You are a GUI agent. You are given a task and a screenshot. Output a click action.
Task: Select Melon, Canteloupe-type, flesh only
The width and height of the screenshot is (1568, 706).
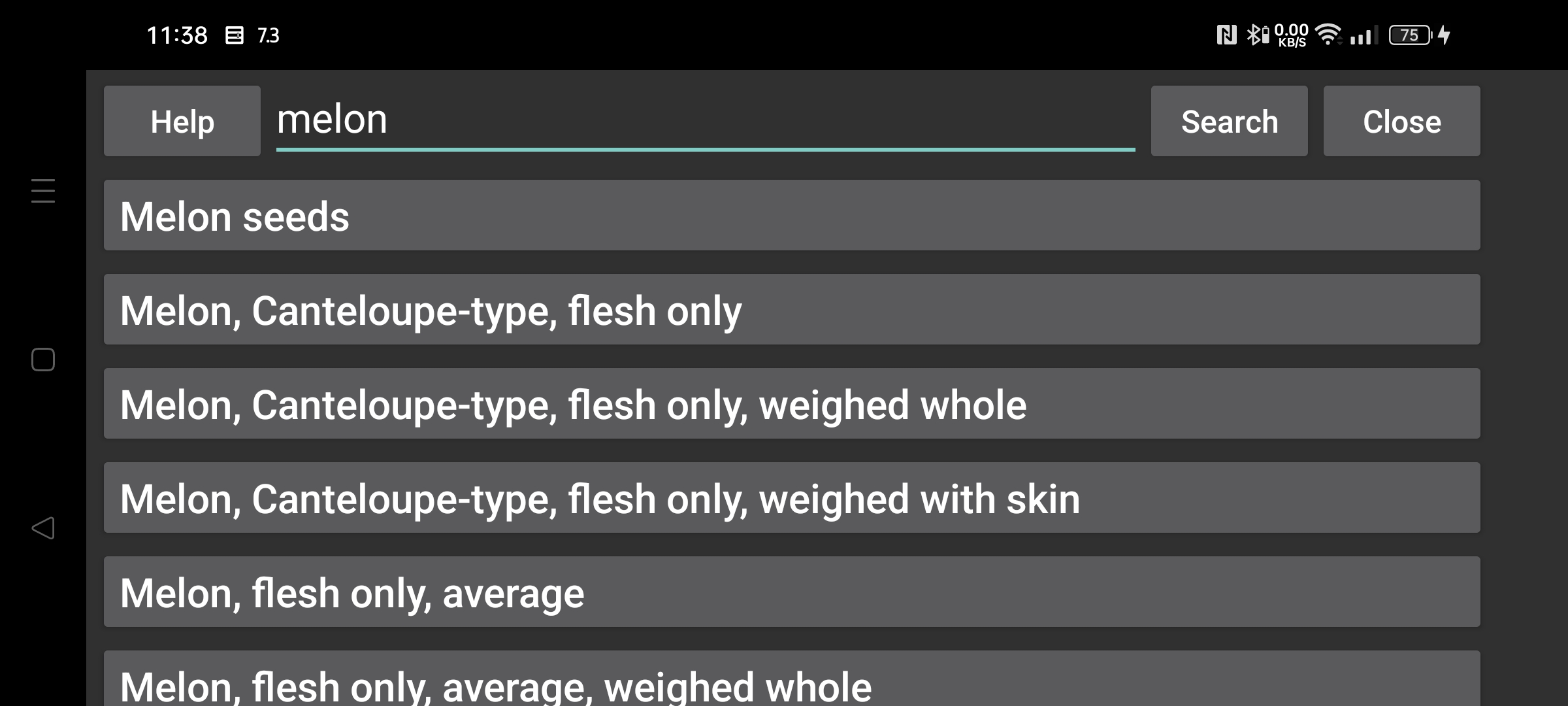(792, 309)
